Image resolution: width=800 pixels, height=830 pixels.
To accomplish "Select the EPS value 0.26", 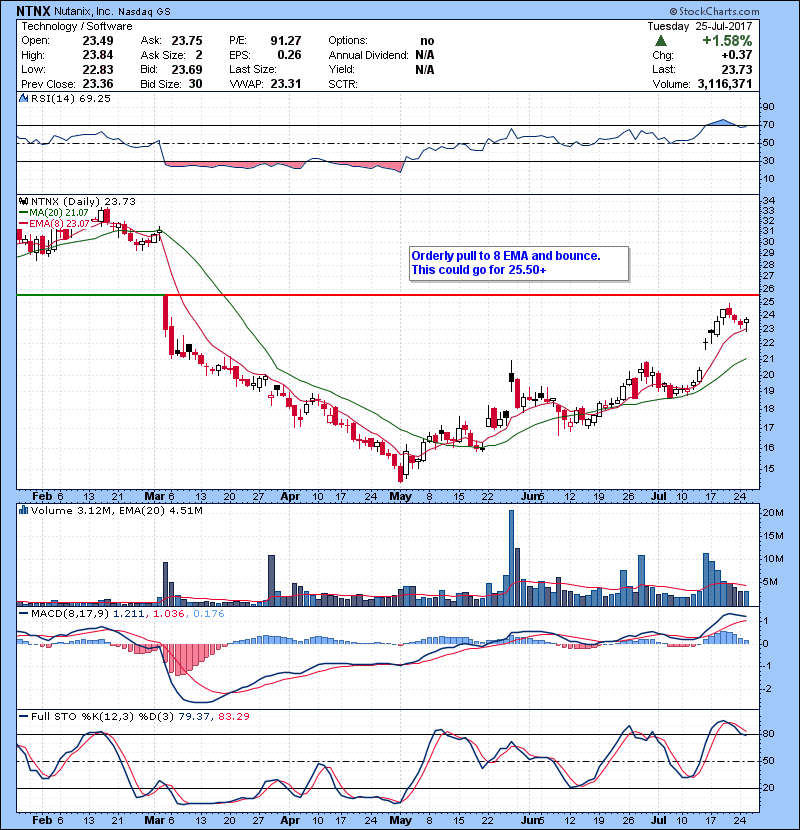I will click(290, 55).
